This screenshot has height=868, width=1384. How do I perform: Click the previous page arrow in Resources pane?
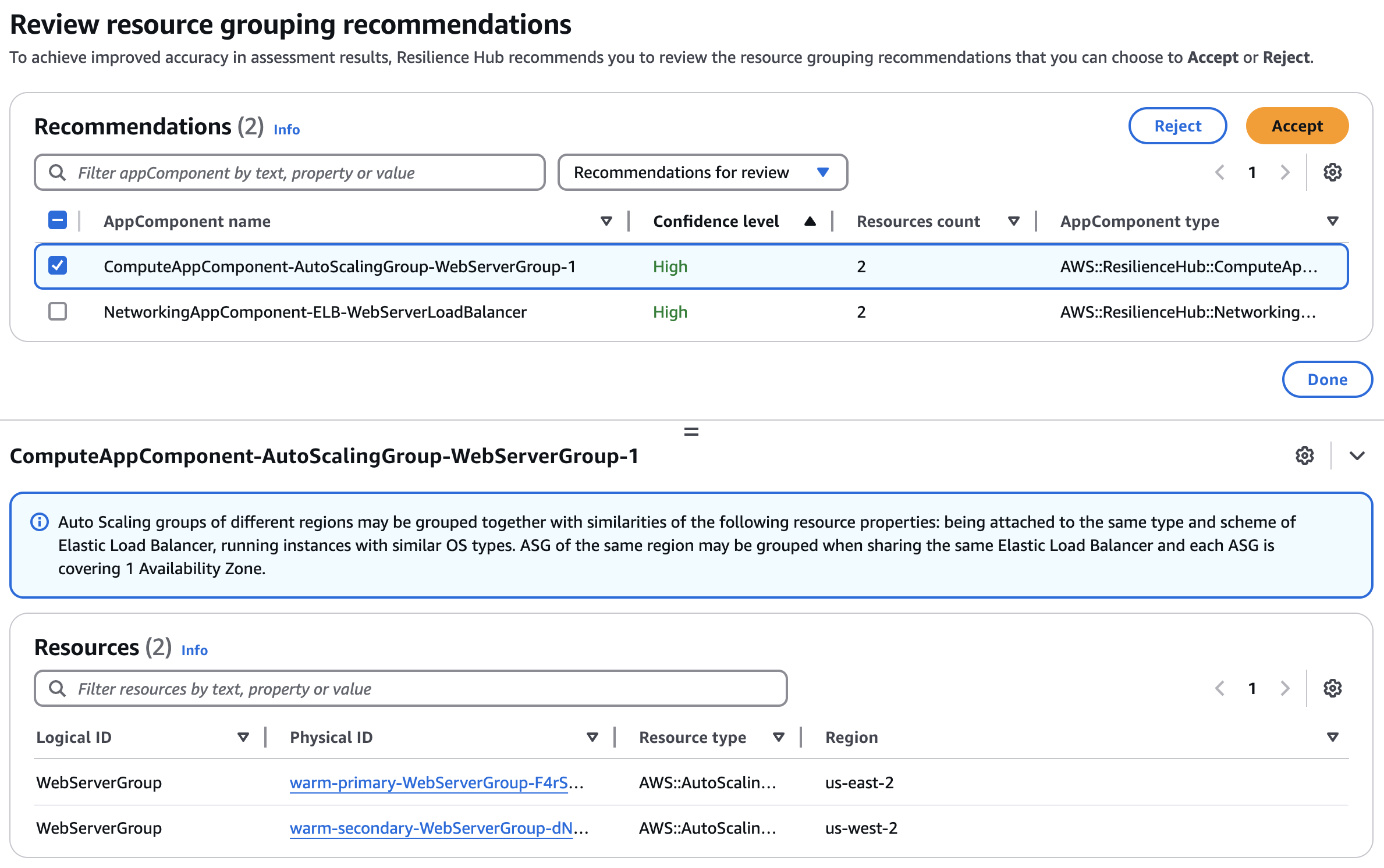1220,688
